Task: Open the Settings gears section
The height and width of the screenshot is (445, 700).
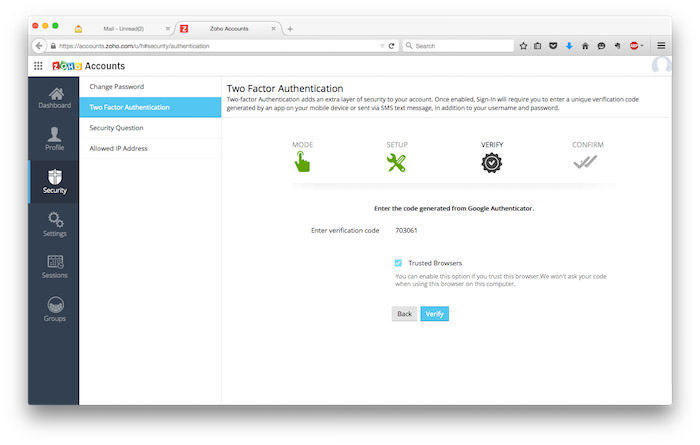Action: tap(55, 225)
